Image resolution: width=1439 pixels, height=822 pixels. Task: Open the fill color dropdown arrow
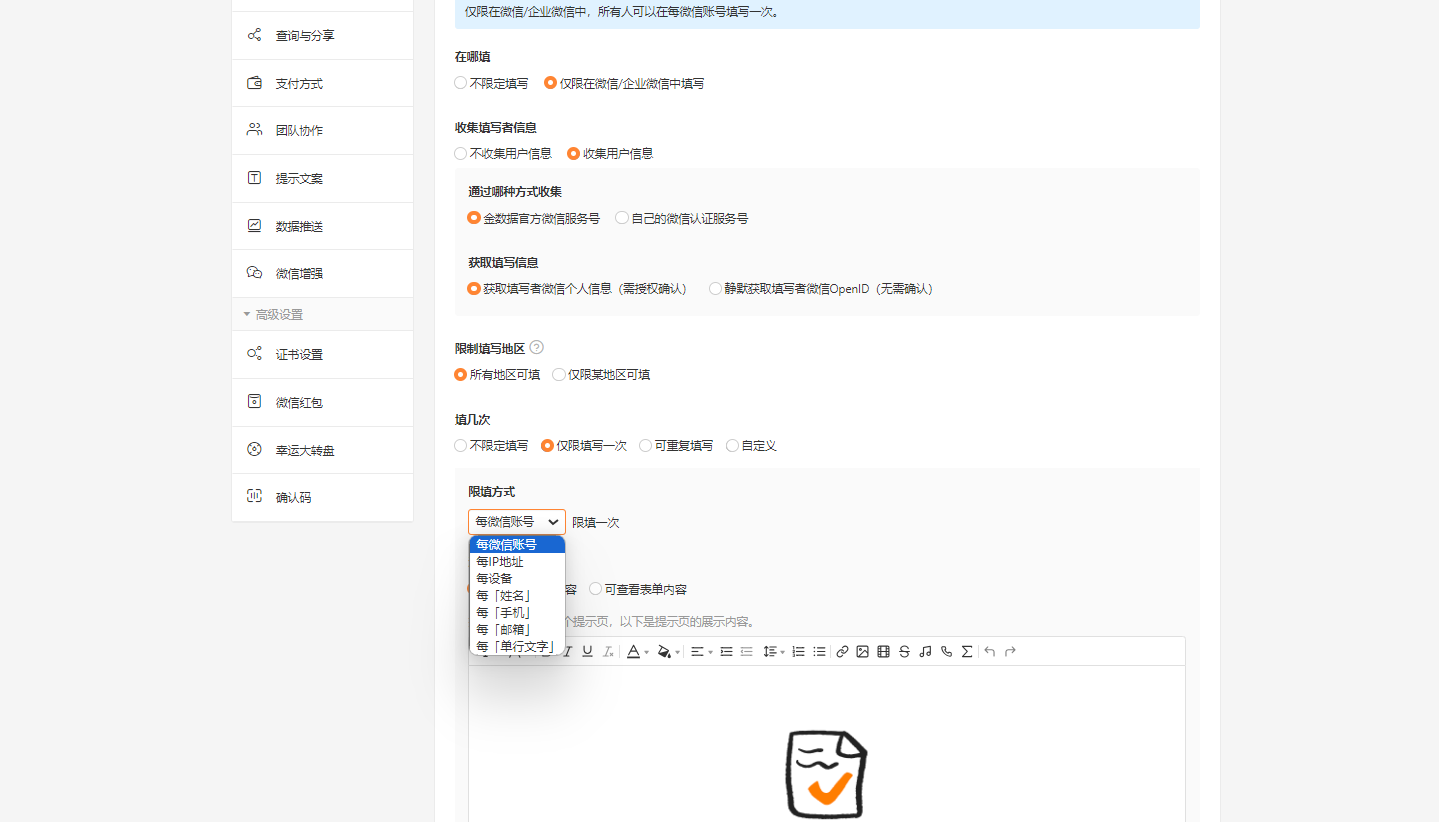coord(677,652)
